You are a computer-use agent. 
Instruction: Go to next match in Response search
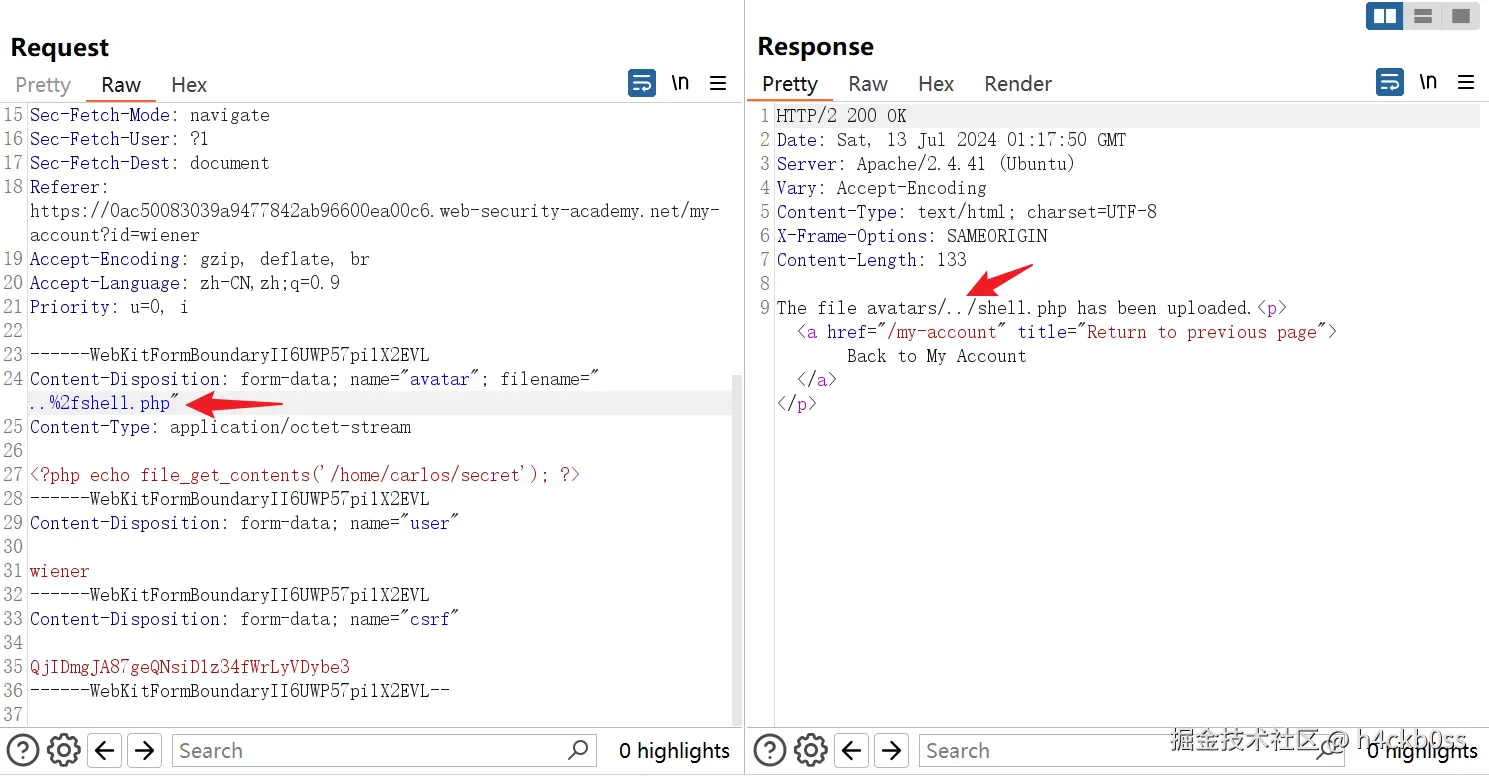click(x=891, y=750)
